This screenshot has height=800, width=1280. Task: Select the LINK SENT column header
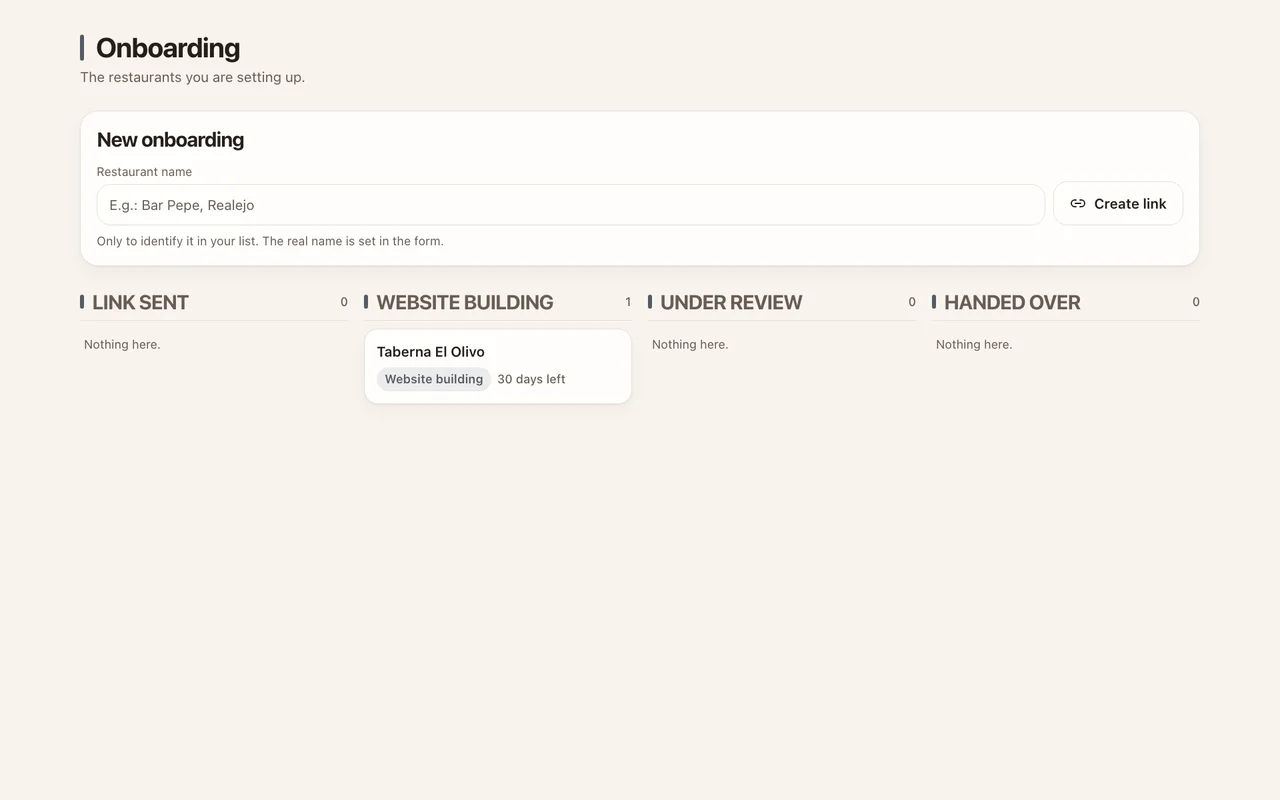[140, 302]
